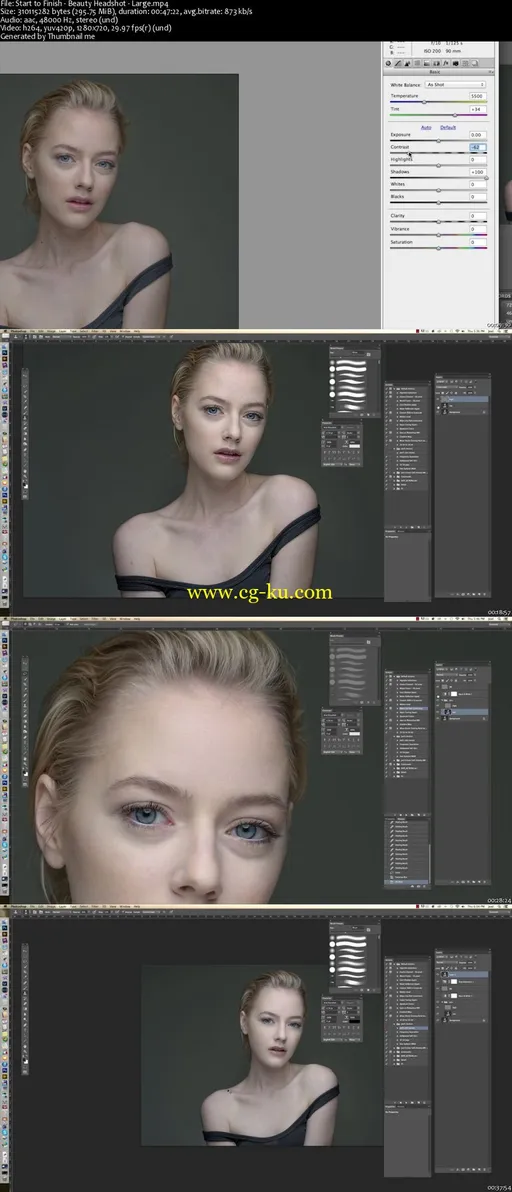Screen dimensions: 512x1192
Task: Click the Saturation slider handle
Action: coord(438,248)
